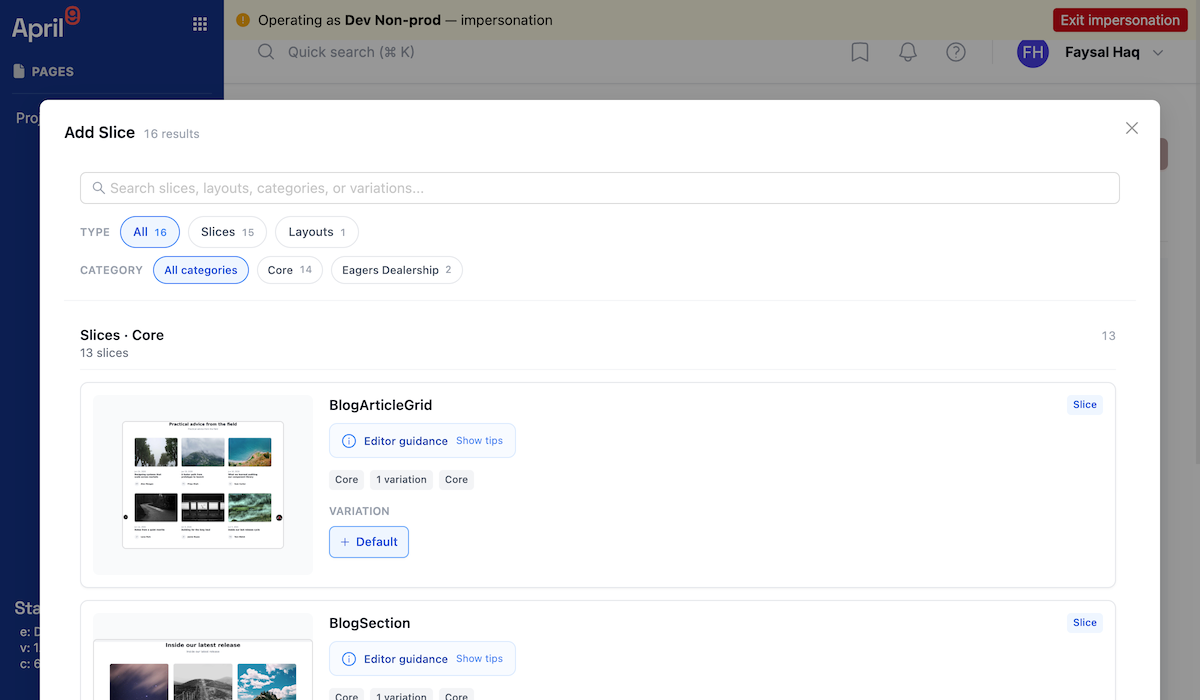Click the magnifier icon in slice search
The height and width of the screenshot is (700, 1200).
[99, 188]
